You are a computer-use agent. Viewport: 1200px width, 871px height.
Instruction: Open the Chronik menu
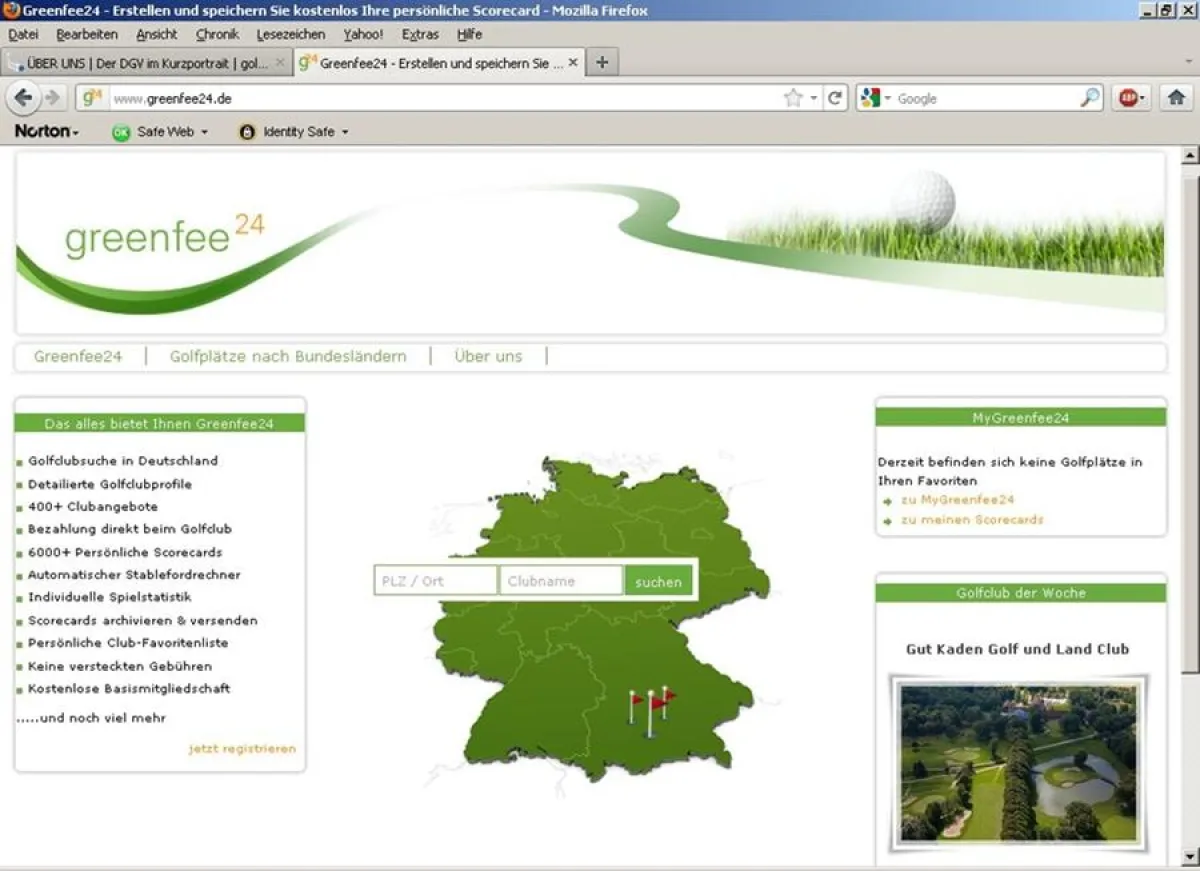217,34
